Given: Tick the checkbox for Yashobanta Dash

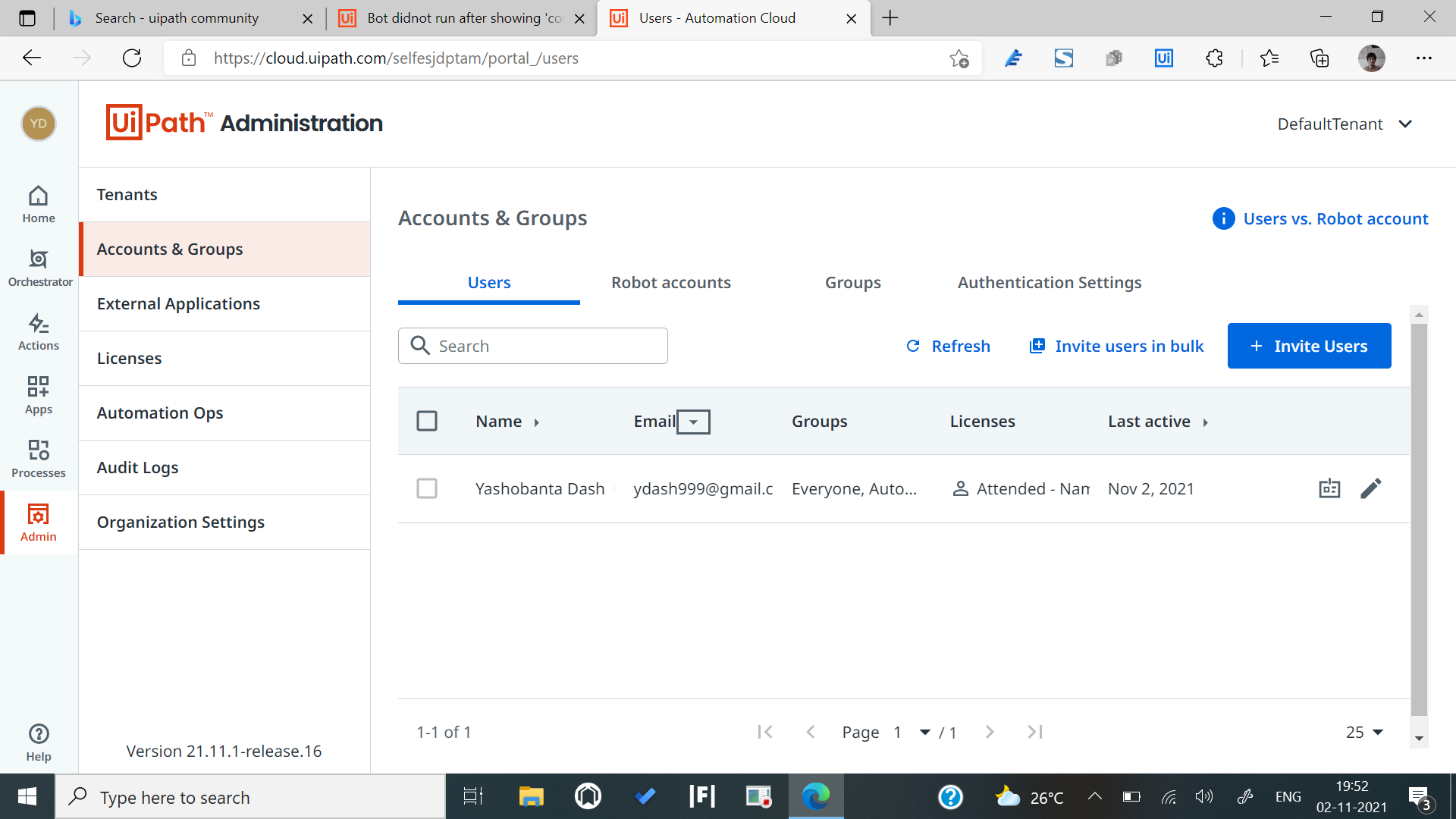Looking at the screenshot, I should pyautogui.click(x=427, y=488).
